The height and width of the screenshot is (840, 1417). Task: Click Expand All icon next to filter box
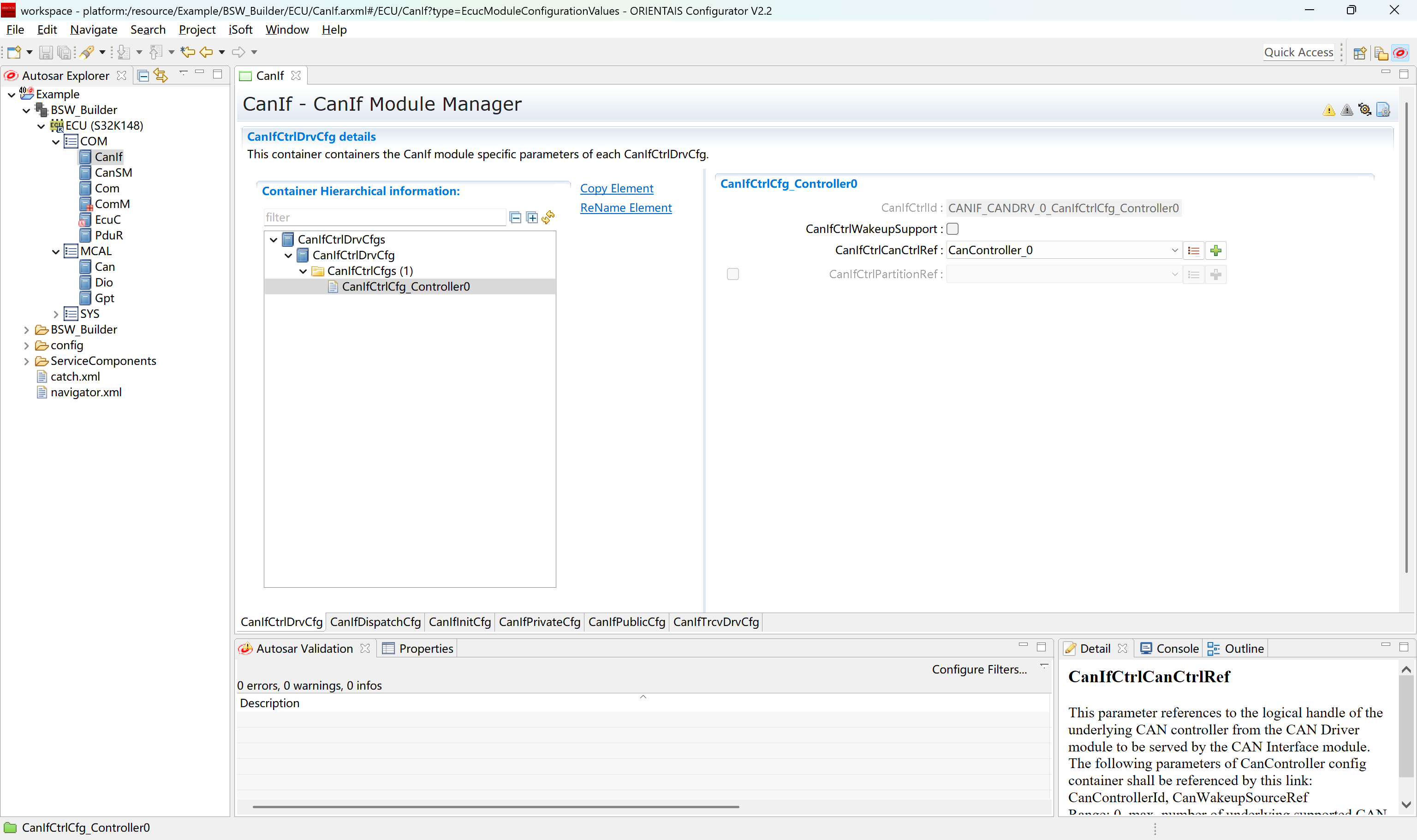coord(532,217)
